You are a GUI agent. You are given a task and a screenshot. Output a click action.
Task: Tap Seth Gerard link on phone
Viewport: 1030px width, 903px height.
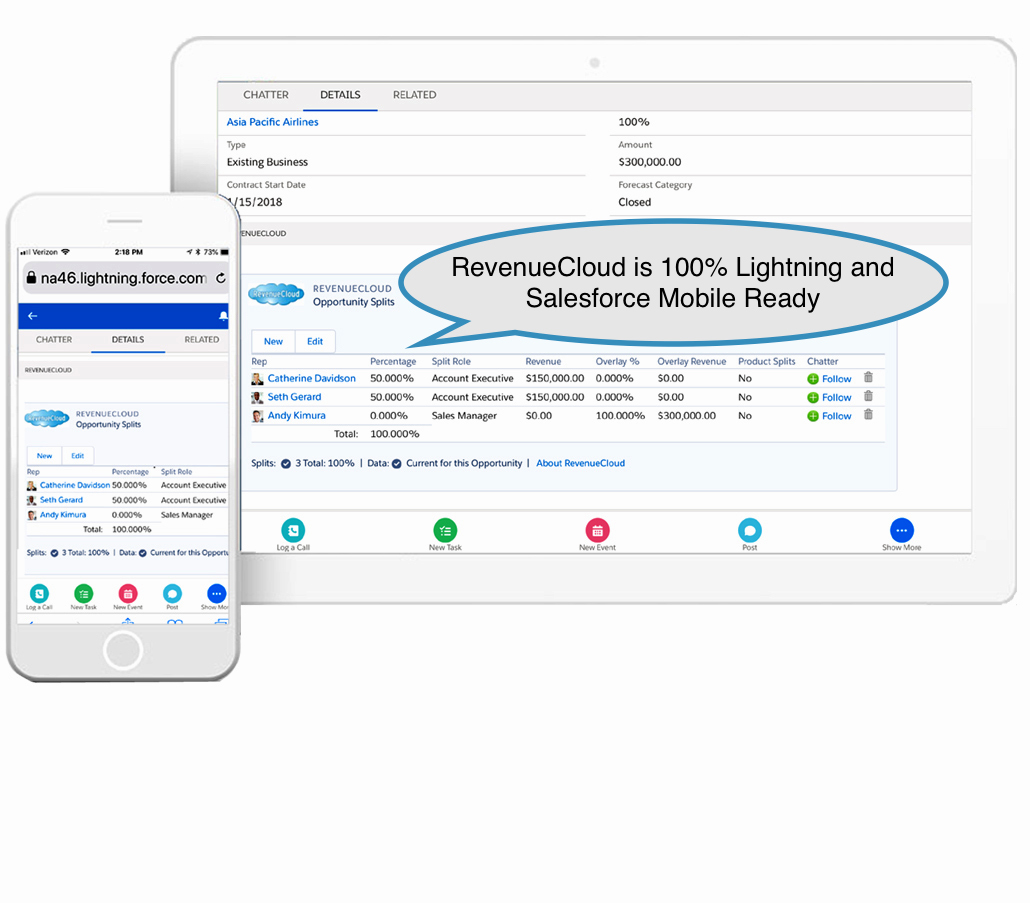coord(61,500)
